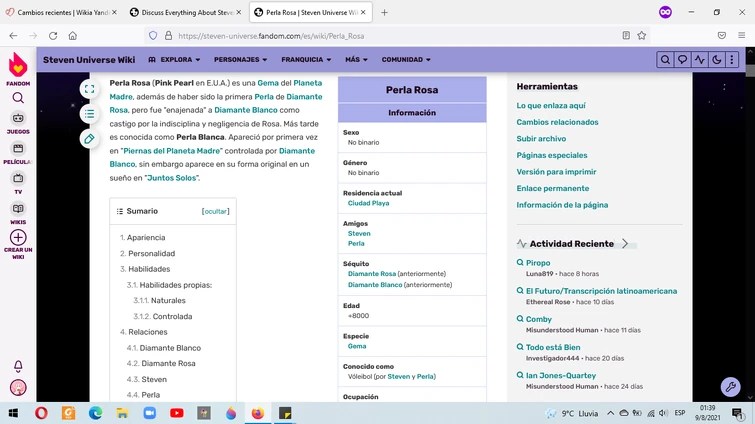755x424 pixels.
Task: Jump to Habilidades propias section
Action: tap(176, 285)
